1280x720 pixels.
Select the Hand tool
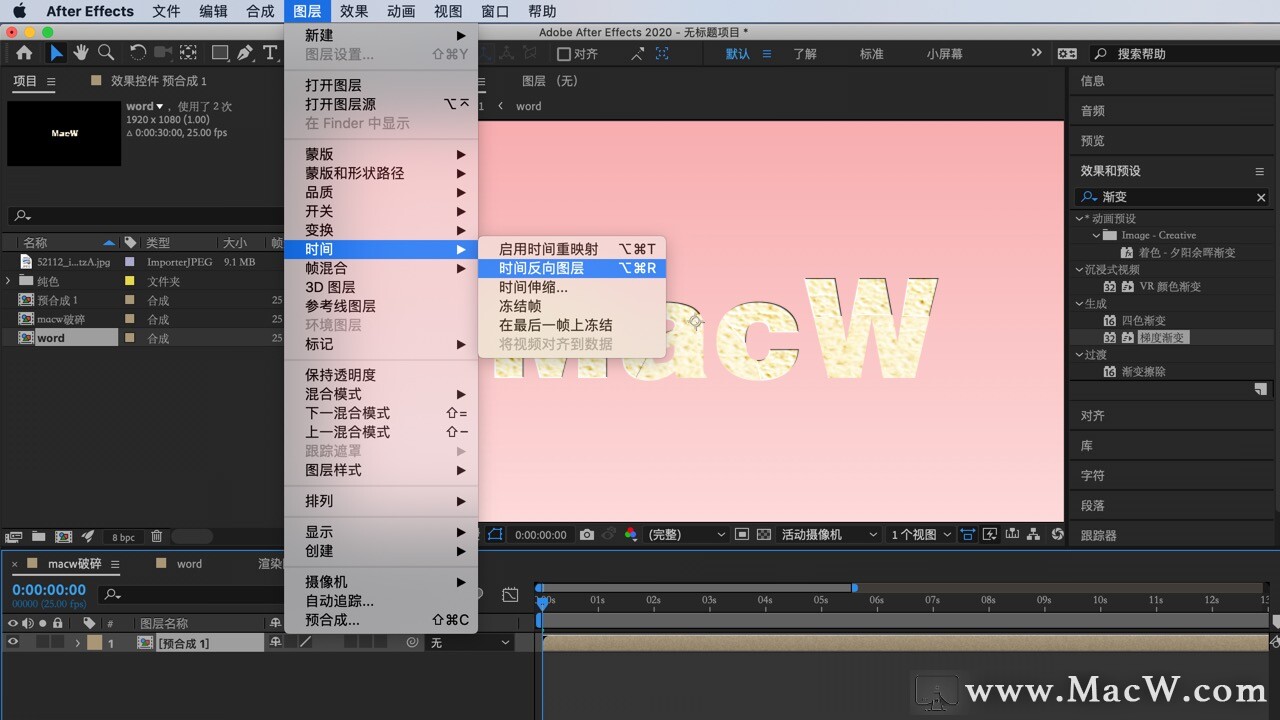(80, 53)
